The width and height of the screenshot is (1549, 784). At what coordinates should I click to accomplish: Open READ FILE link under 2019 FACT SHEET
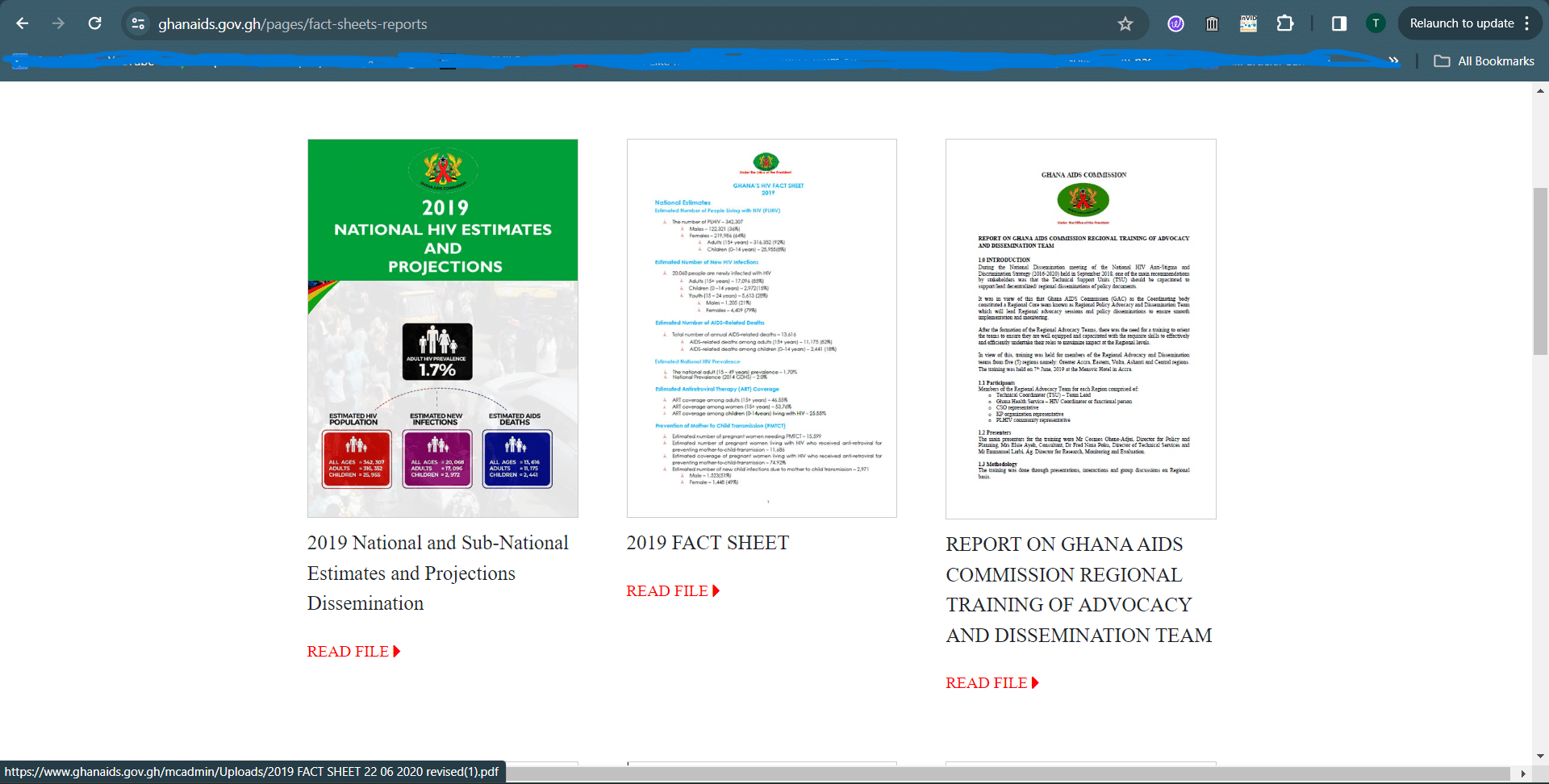point(672,591)
